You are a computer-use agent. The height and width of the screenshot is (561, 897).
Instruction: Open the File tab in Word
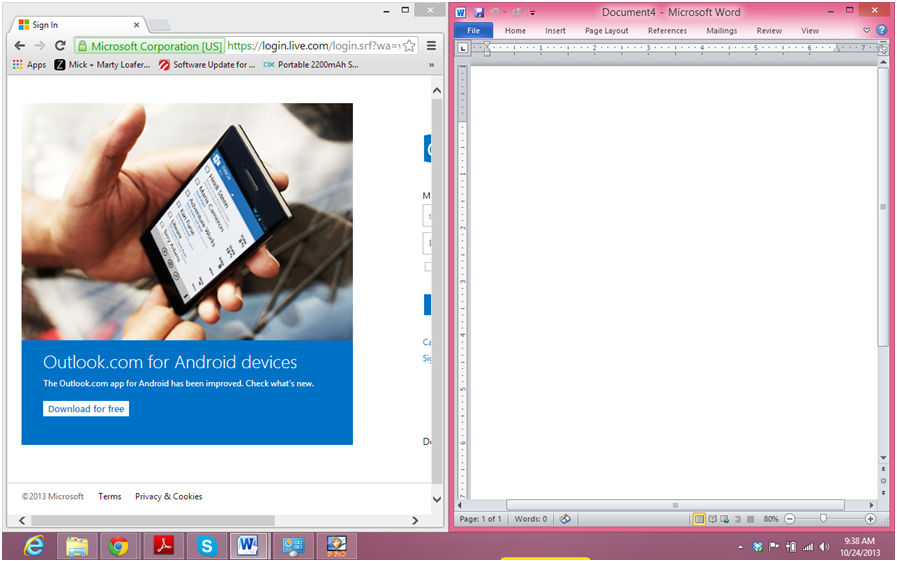[x=474, y=30]
